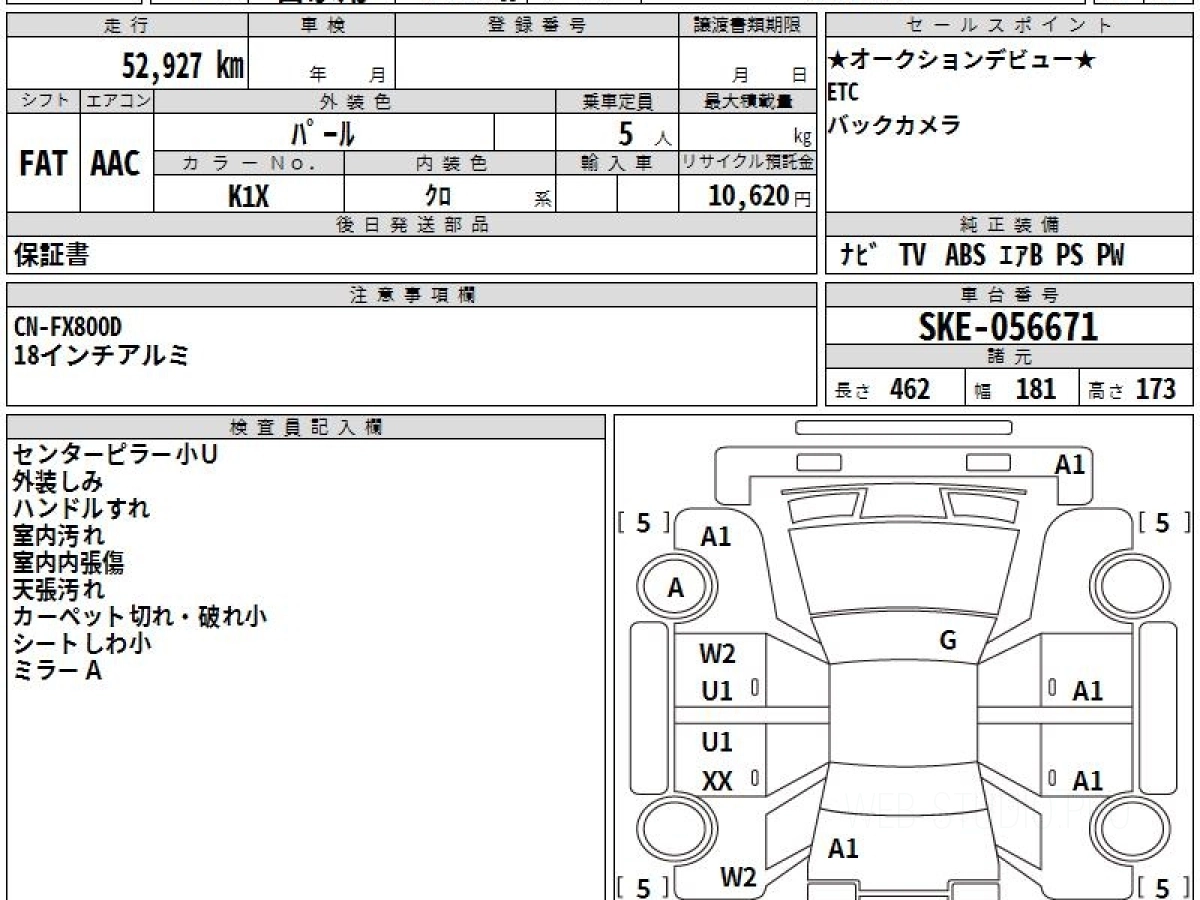The height and width of the screenshot is (900, 1200).
Task: Click the クロ interior color value
Action: [x=438, y=196]
